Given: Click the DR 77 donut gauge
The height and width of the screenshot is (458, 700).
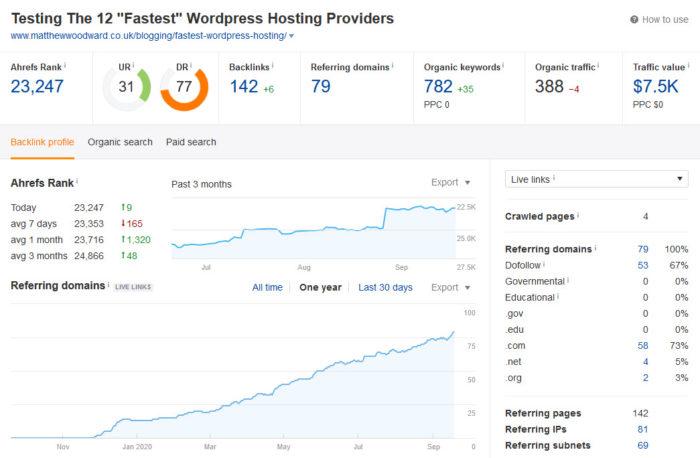Looking at the screenshot, I should coord(184,87).
